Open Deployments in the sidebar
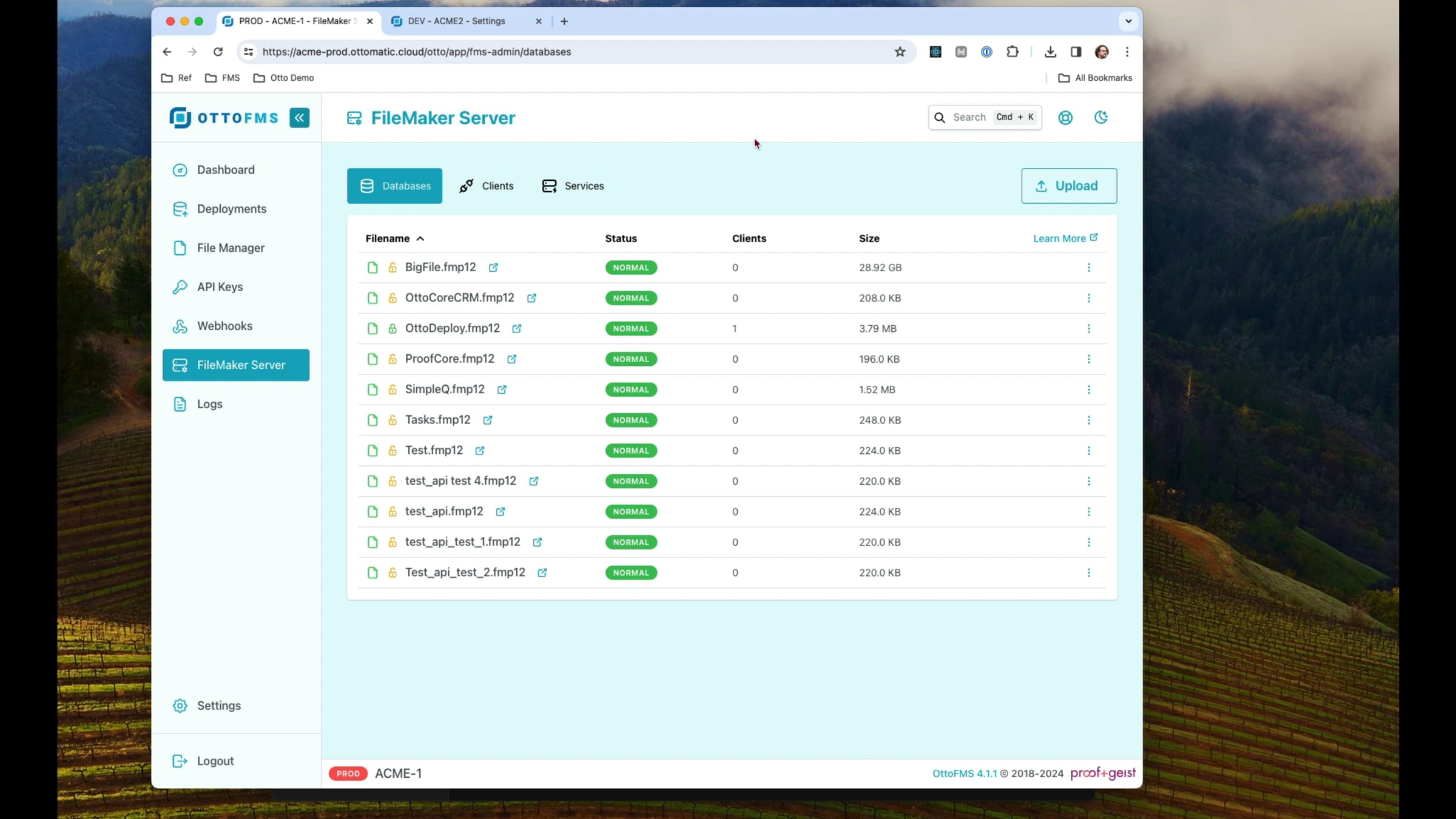1456x819 pixels. coord(236,209)
